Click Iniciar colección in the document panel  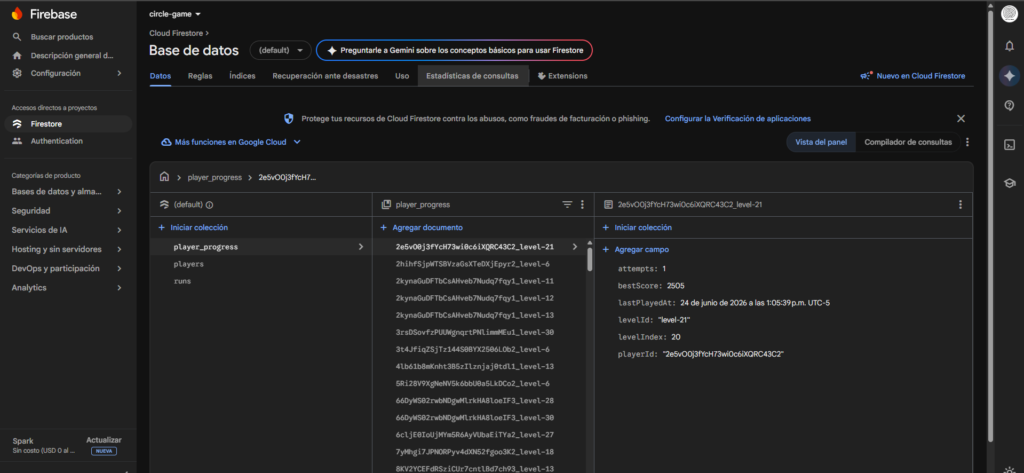[637, 227]
